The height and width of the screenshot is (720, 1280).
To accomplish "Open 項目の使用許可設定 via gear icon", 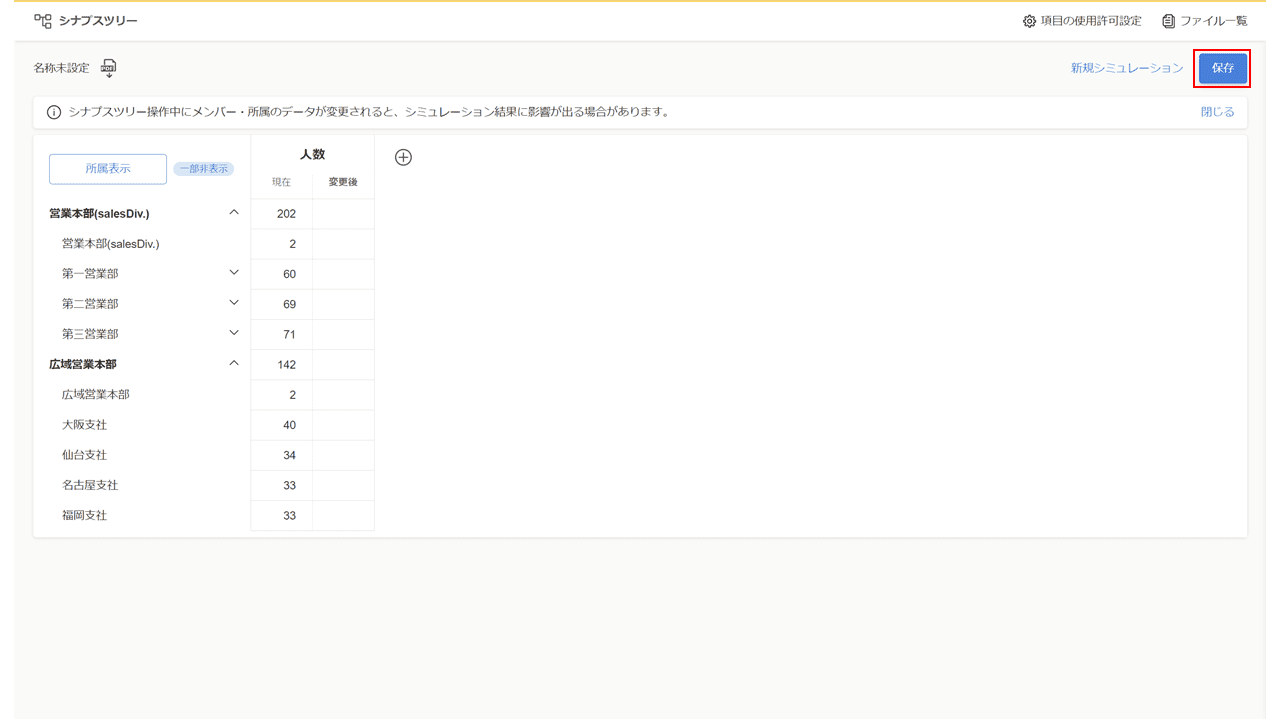I will coord(1029,21).
